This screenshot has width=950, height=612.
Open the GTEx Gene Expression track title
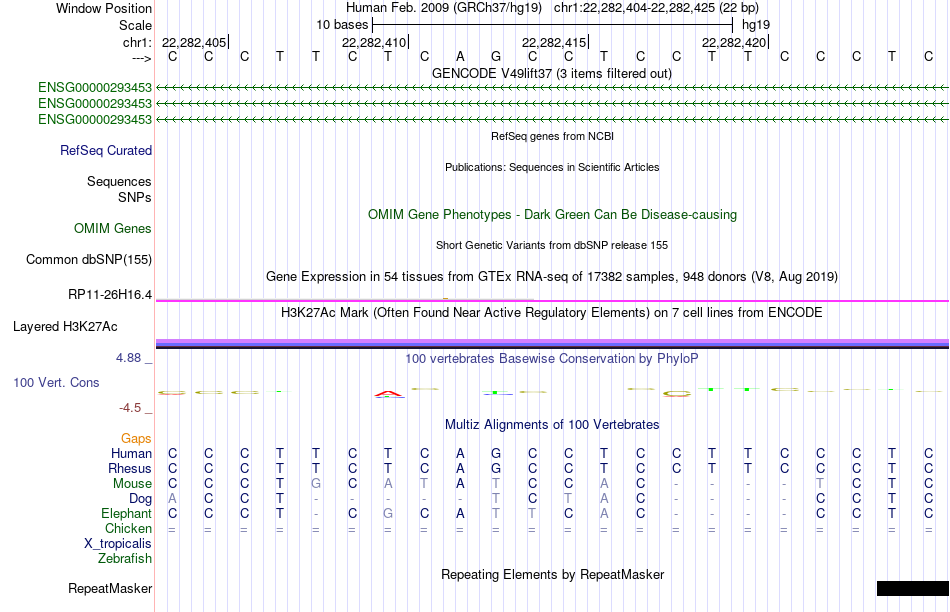click(x=552, y=276)
